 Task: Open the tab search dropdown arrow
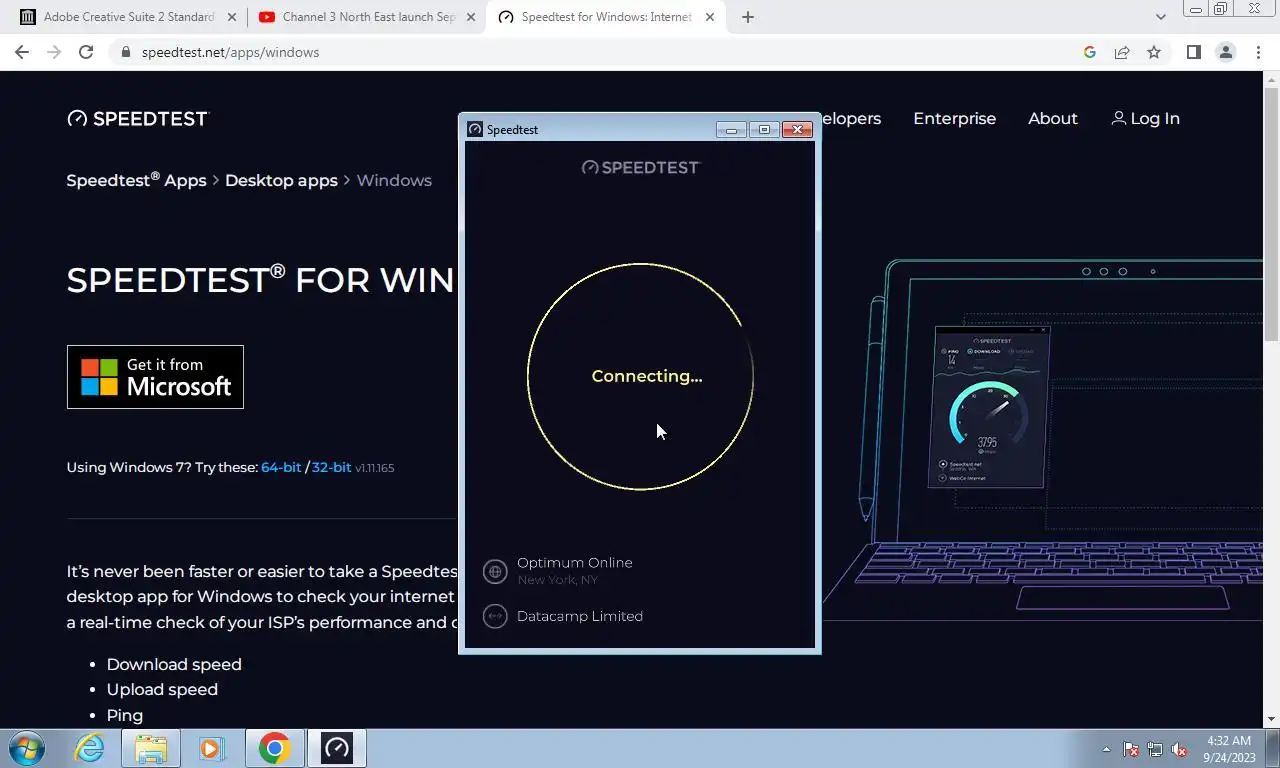point(1160,17)
